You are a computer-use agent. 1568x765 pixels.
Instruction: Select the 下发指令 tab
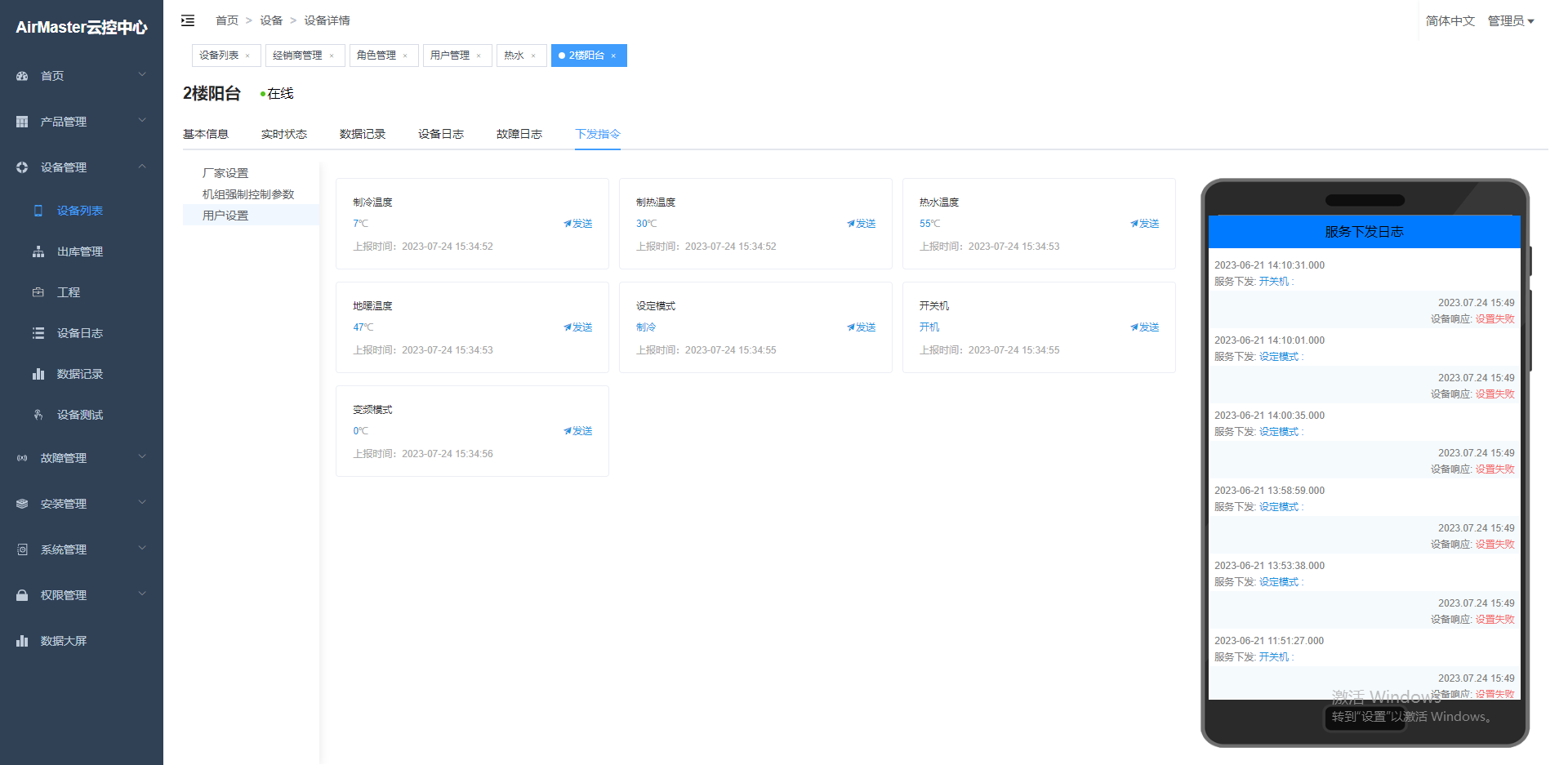(x=598, y=134)
